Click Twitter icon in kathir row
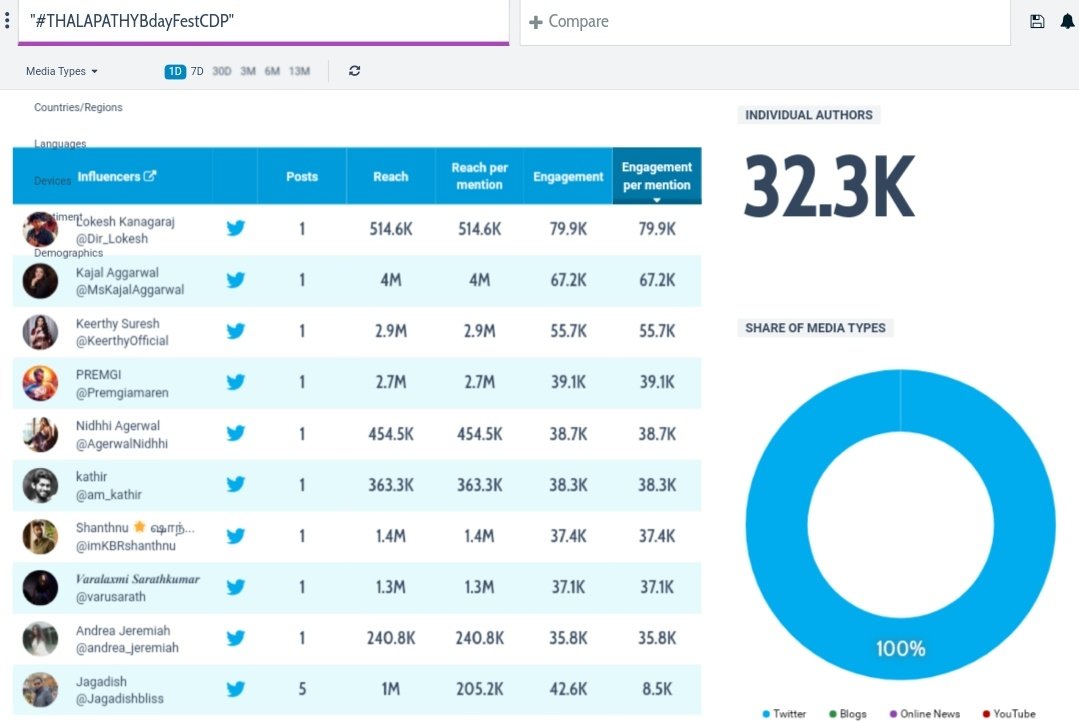 (x=236, y=484)
